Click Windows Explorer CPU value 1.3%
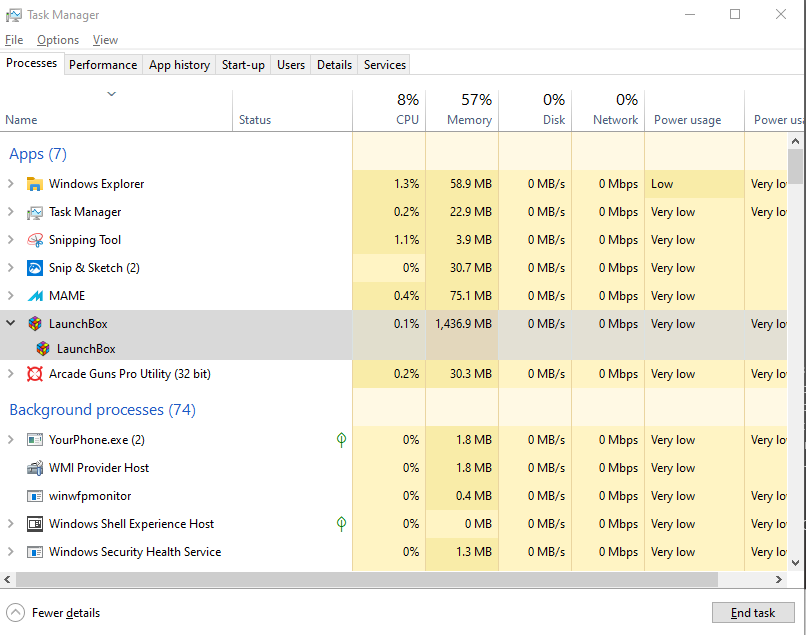This screenshot has width=806, height=635. (x=407, y=184)
